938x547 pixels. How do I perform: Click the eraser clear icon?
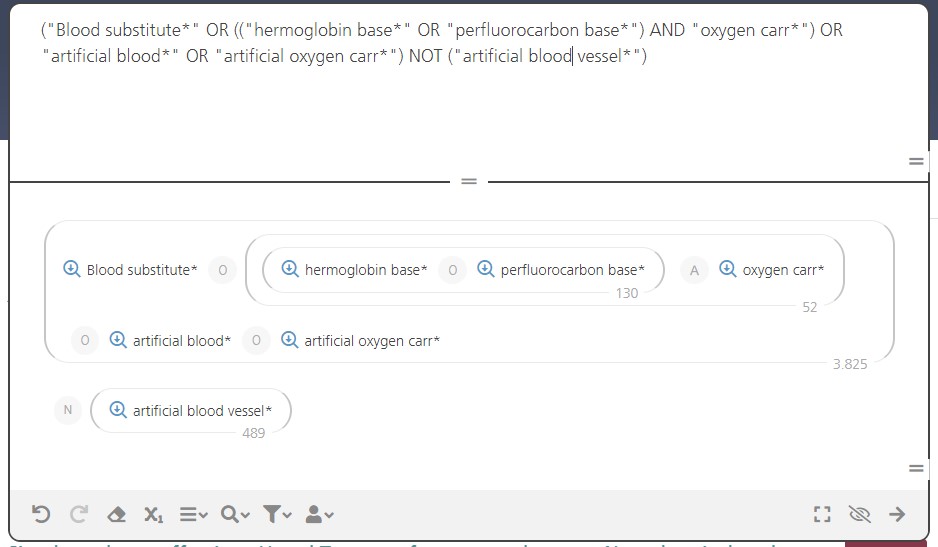117,514
